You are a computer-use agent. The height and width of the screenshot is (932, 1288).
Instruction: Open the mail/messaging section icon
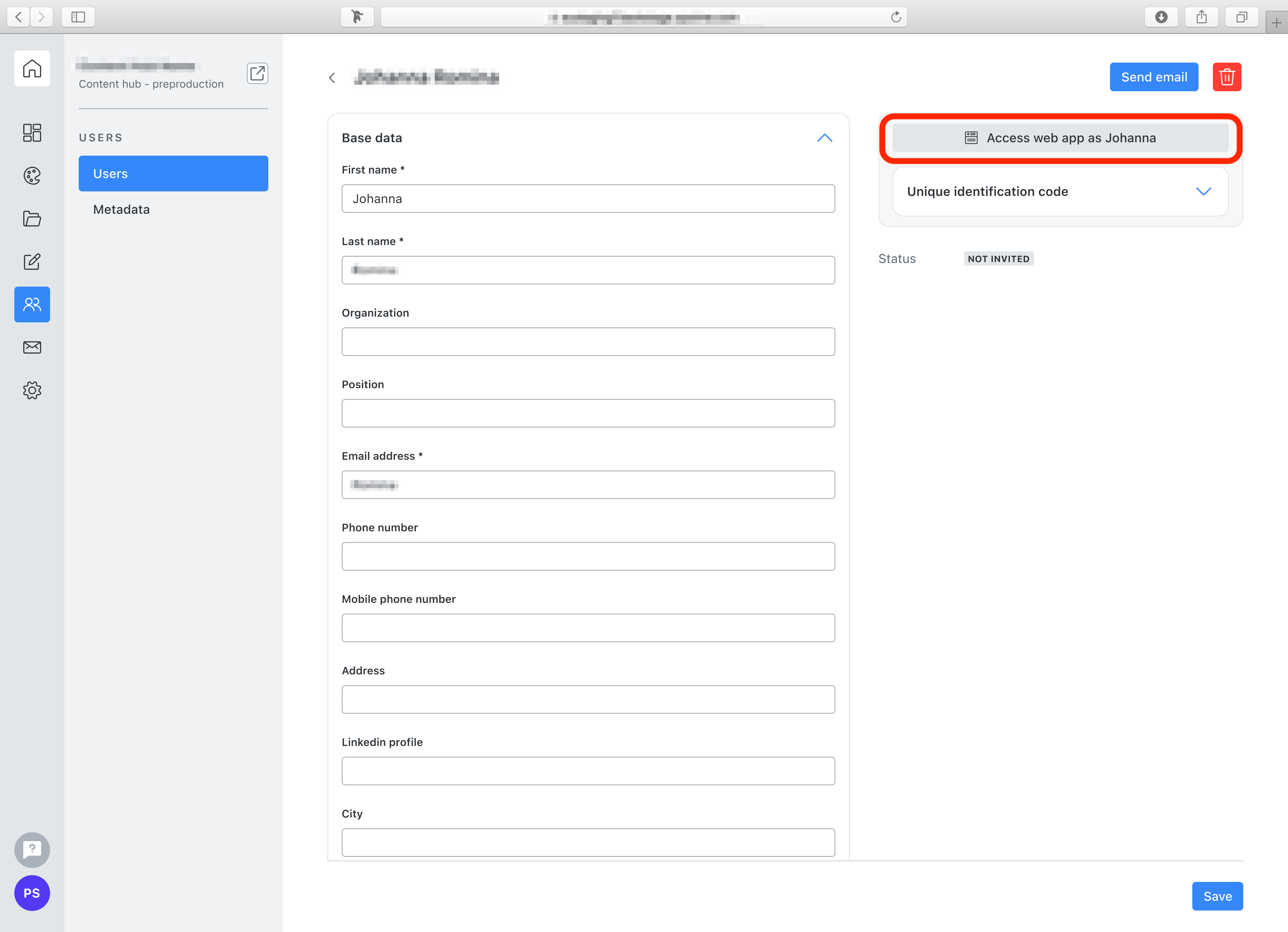(32, 347)
